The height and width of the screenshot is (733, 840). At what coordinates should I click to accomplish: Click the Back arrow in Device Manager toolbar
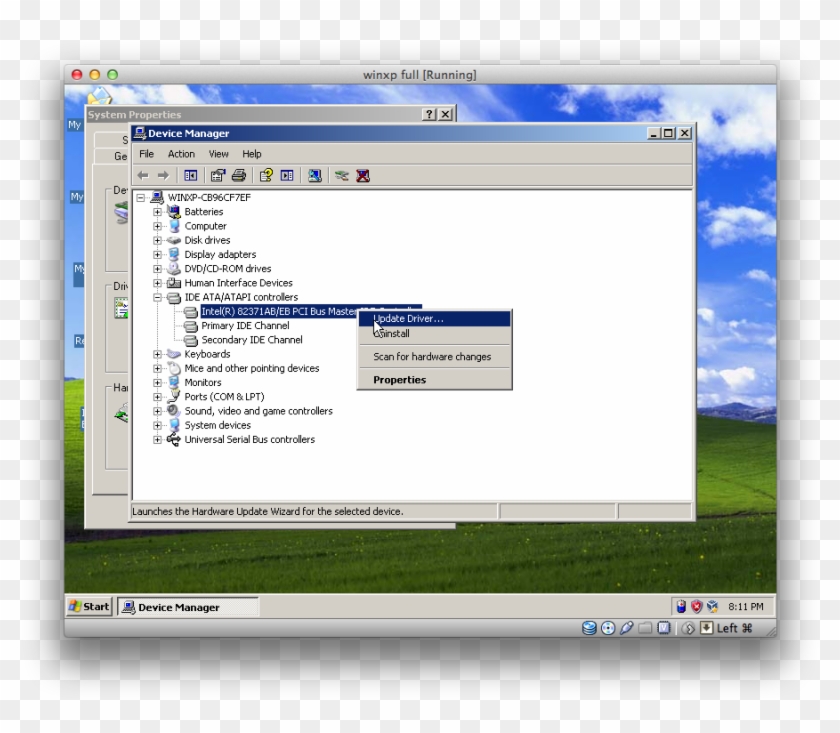coord(142,175)
